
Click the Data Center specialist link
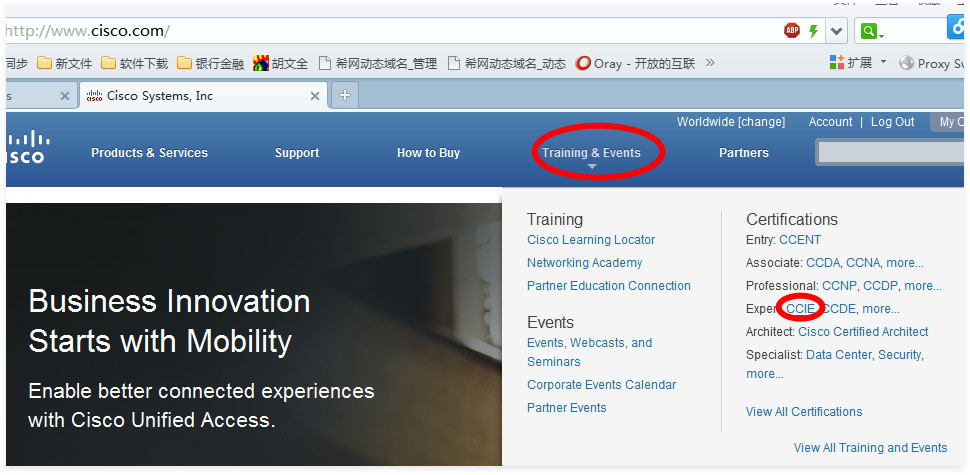point(838,355)
